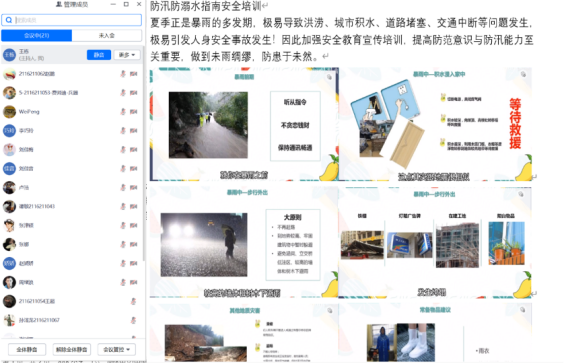Expand the meeting settings dropdown at the bottom right of the panel
Viewport: 564px width, 364px height.
pos(117,349)
